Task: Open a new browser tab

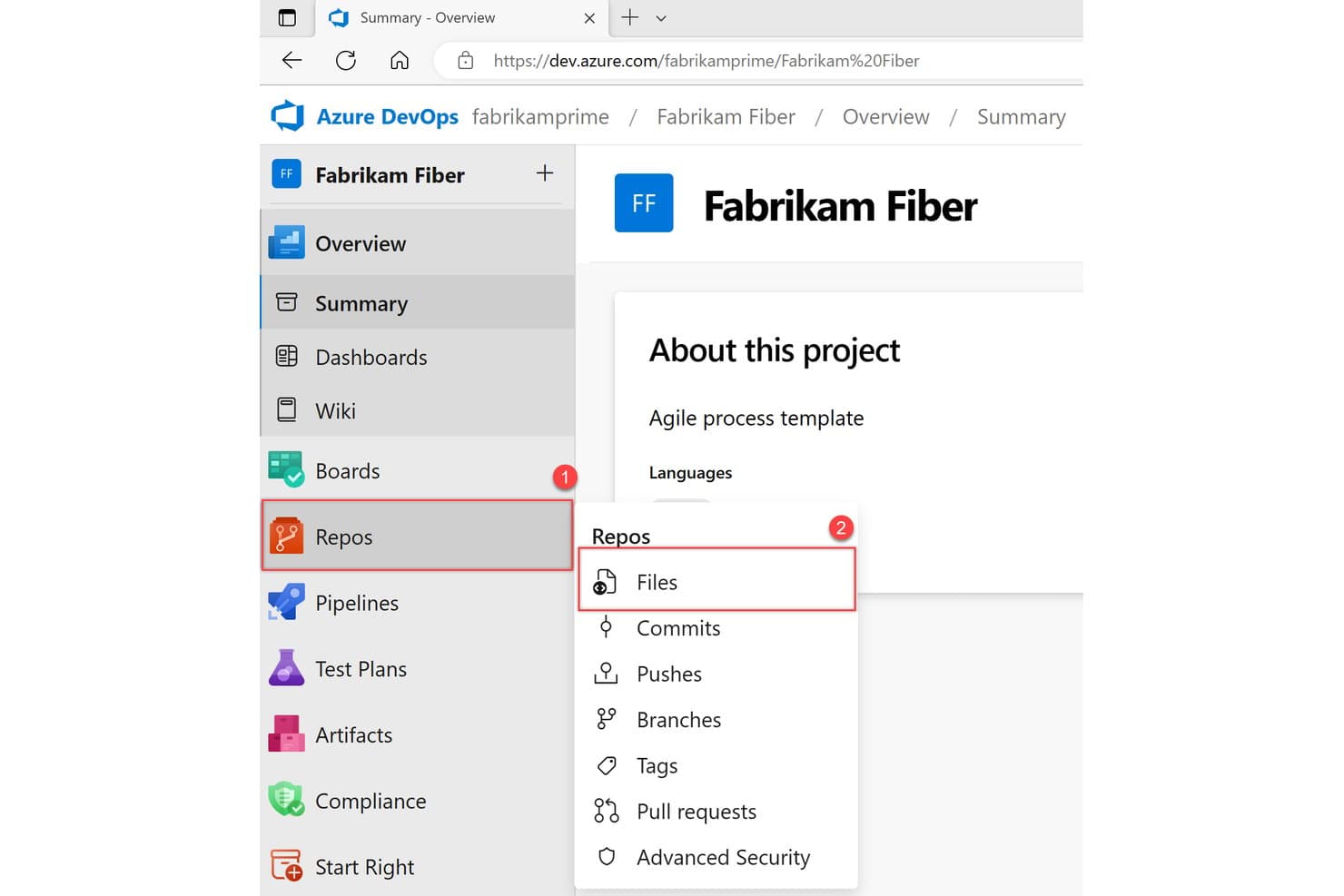Action: point(629,17)
